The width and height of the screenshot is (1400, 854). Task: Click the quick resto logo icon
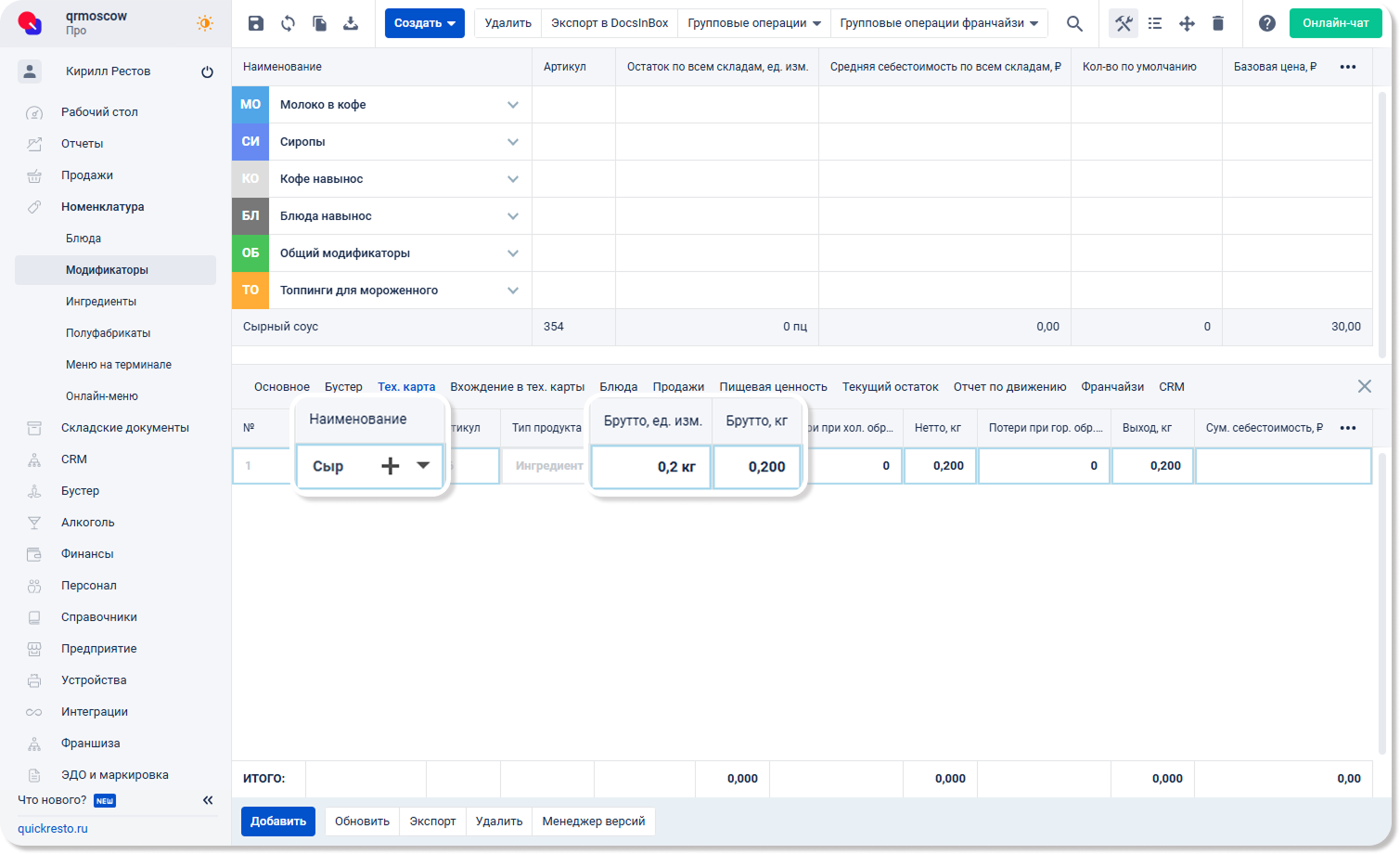[x=31, y=23]
